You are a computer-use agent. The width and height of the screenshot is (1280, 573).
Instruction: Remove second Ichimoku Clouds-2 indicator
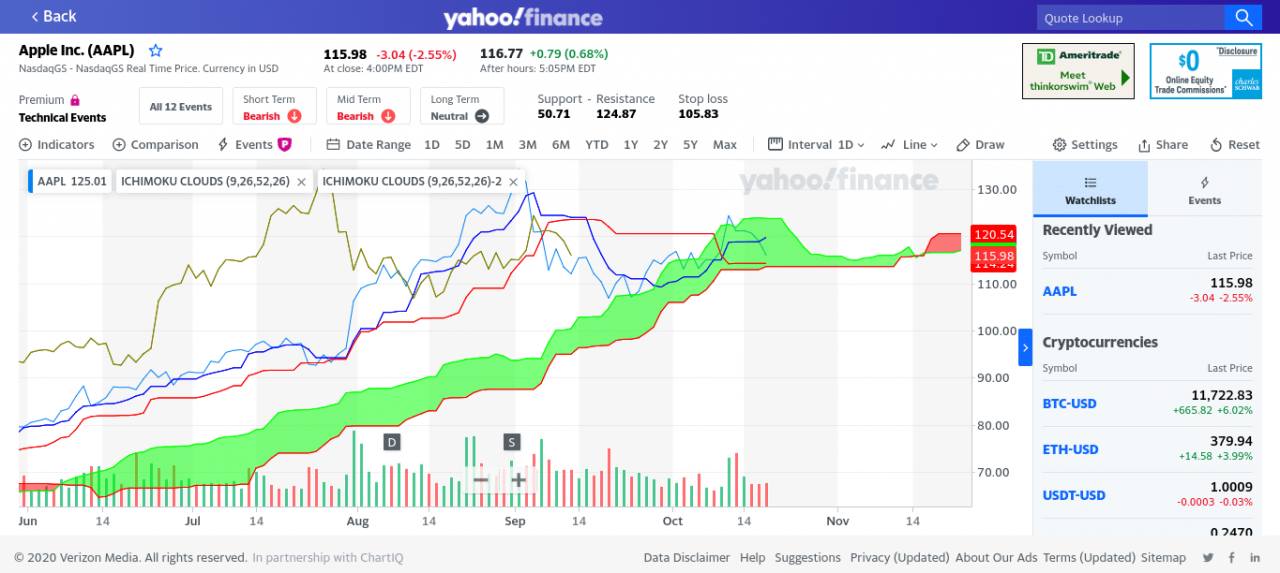[x=513, y=182]
